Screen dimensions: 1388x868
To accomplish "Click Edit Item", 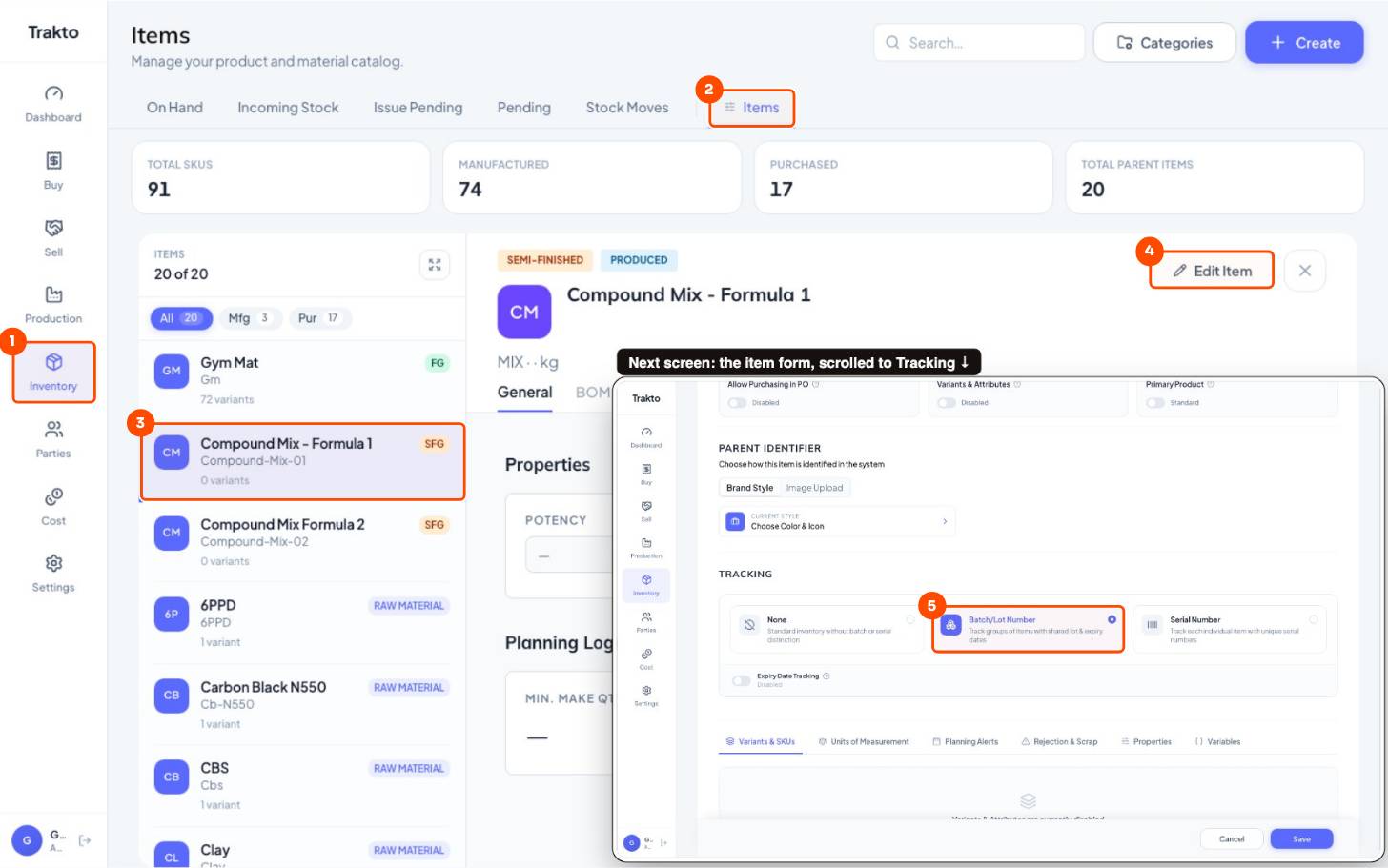I will (x=1212, y=271).
